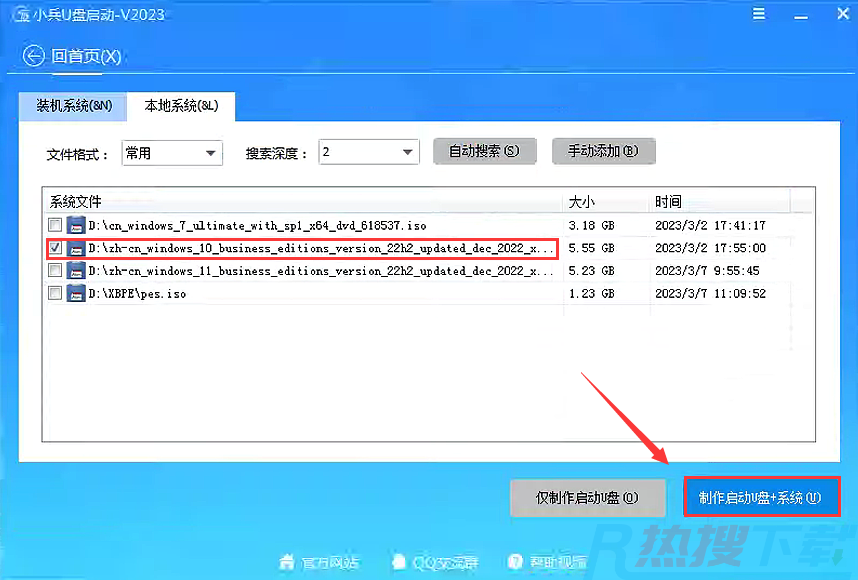
Task: Click 自动搜索(S) button
Action: click(x=484, y=151)
